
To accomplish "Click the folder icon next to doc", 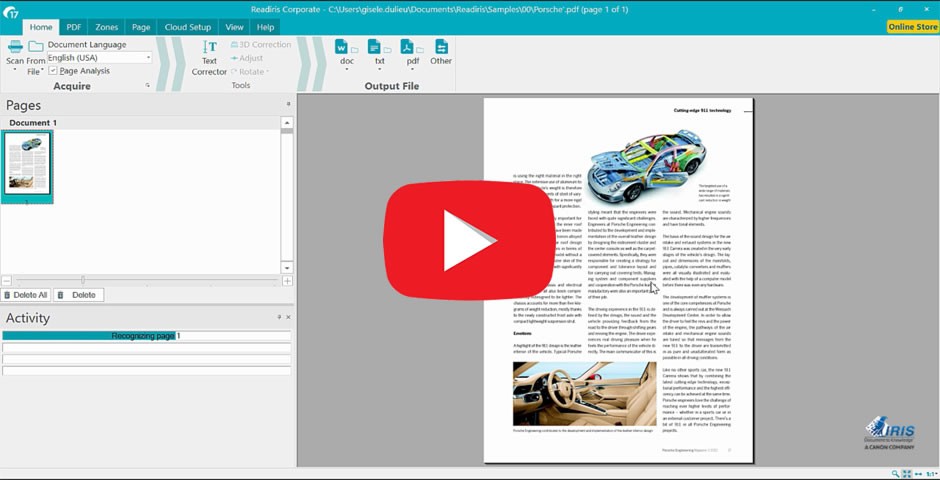I will 355,50.
